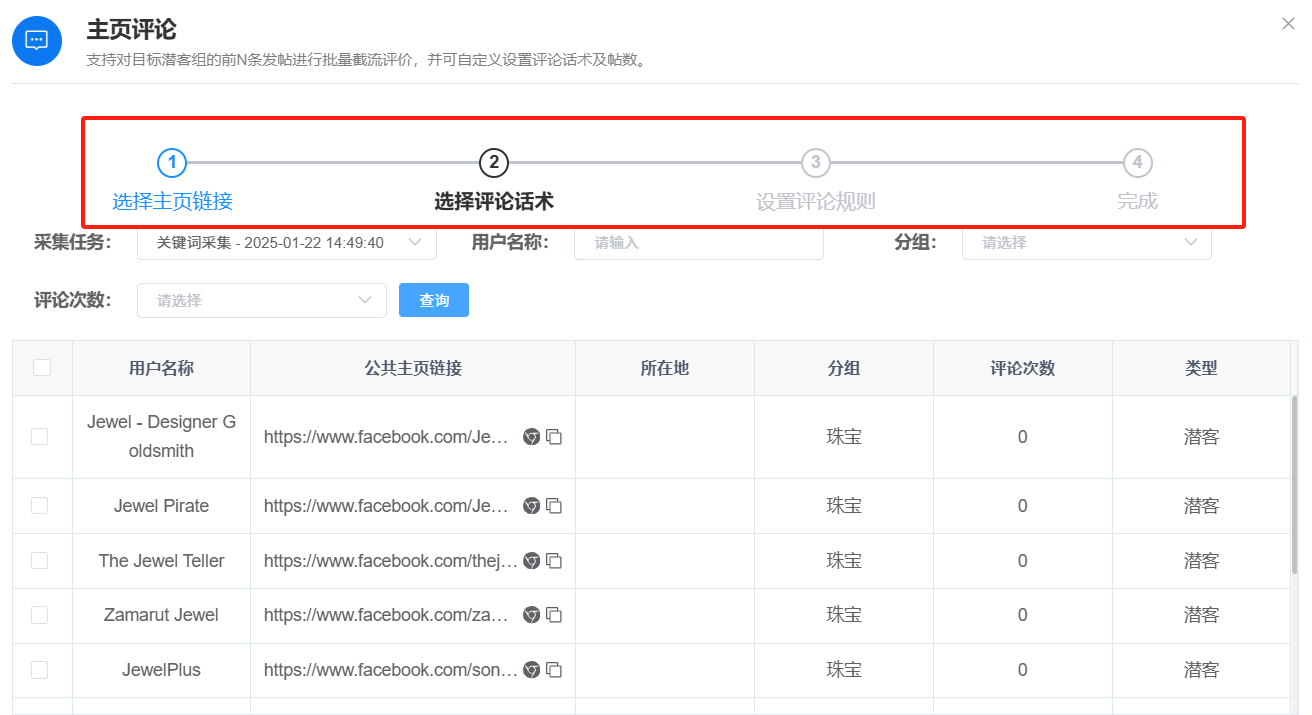Click the table vertical scrollbar
Image resolution: width=1312 pixels, height=715 pixels.
1294,485
